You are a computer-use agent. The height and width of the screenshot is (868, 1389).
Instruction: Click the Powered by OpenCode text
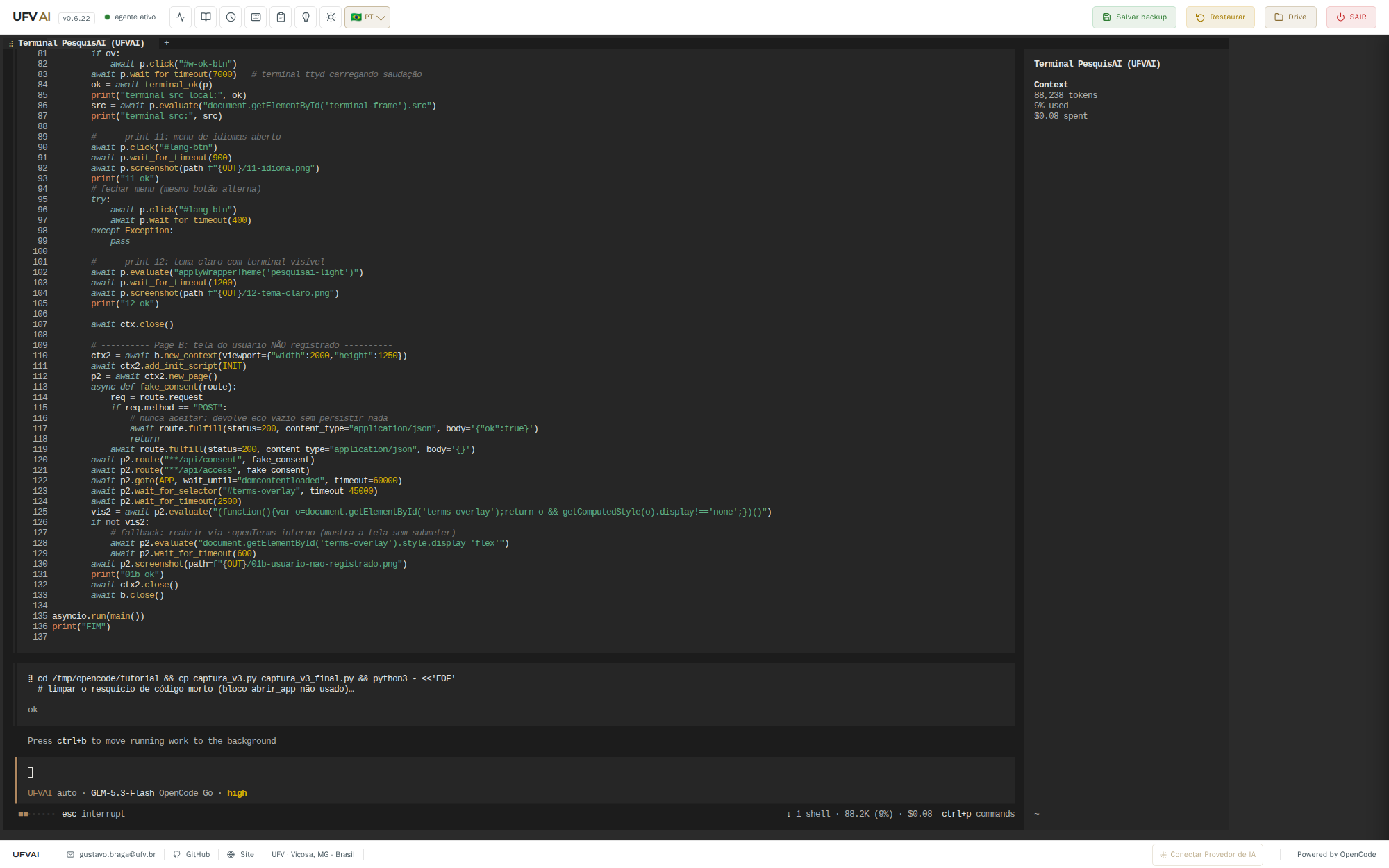(x=1336, y=854)
